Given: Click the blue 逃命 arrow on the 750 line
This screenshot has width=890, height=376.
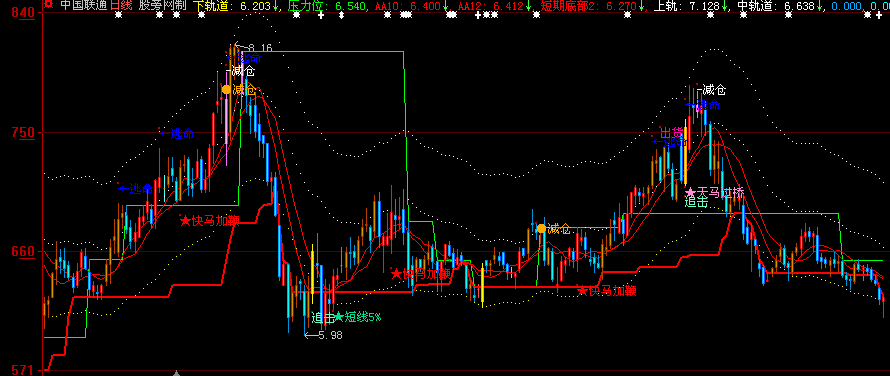Looking at the screenshot, I should pos(165,133).
